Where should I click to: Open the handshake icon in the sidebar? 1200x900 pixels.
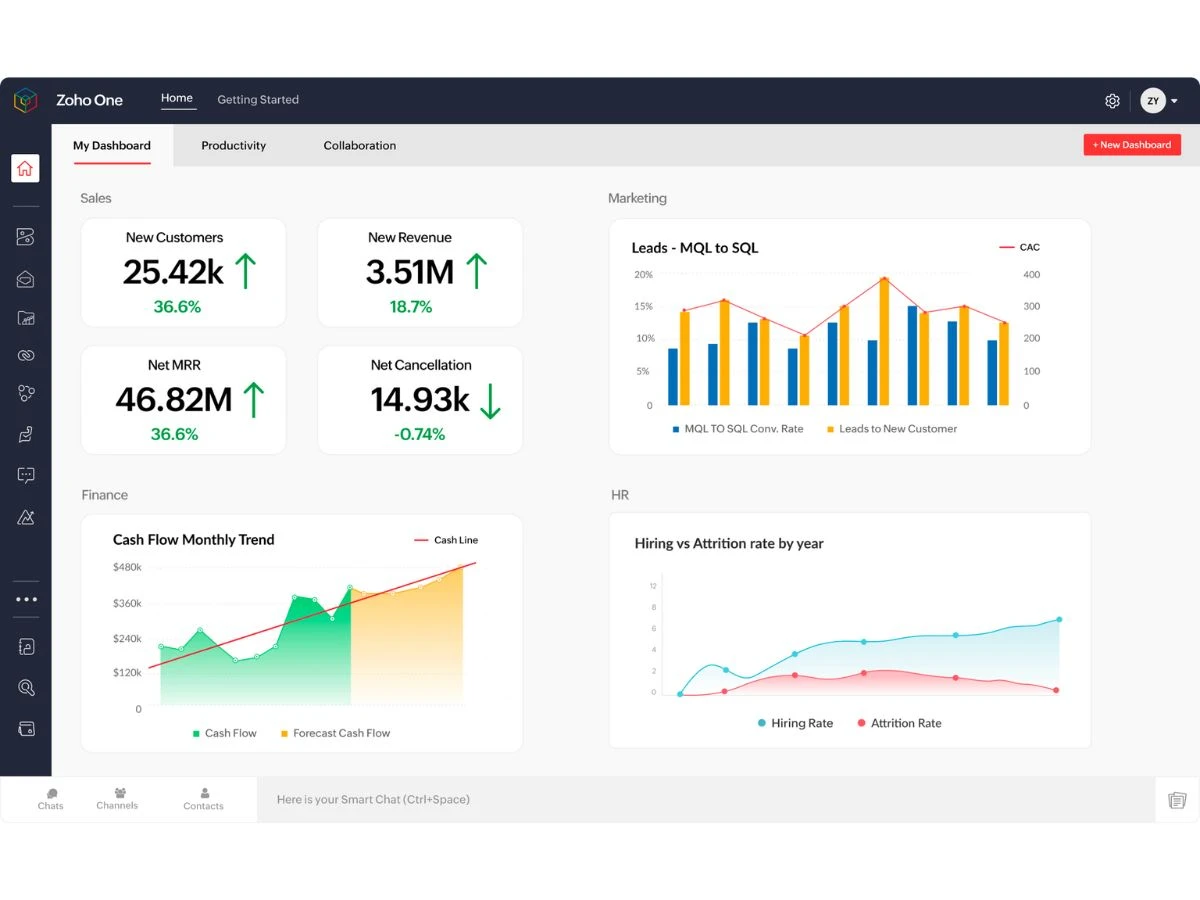click(26, 434)
